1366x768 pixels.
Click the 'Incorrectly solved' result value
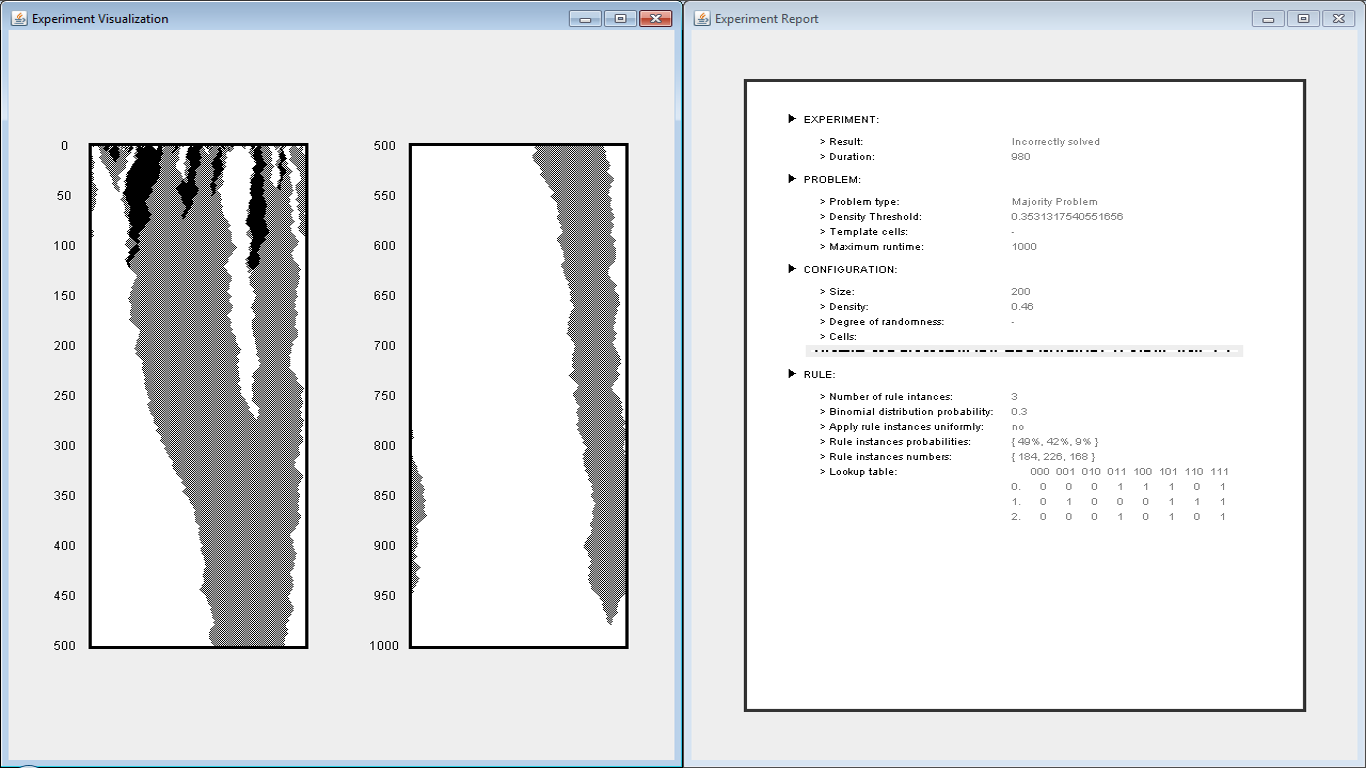pyautogui.click(x=1055, y=142)
